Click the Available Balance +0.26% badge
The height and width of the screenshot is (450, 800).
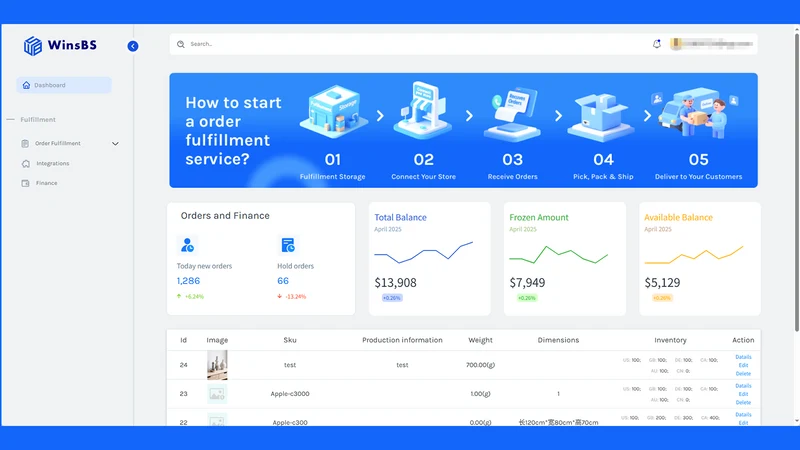coord(662,298)
